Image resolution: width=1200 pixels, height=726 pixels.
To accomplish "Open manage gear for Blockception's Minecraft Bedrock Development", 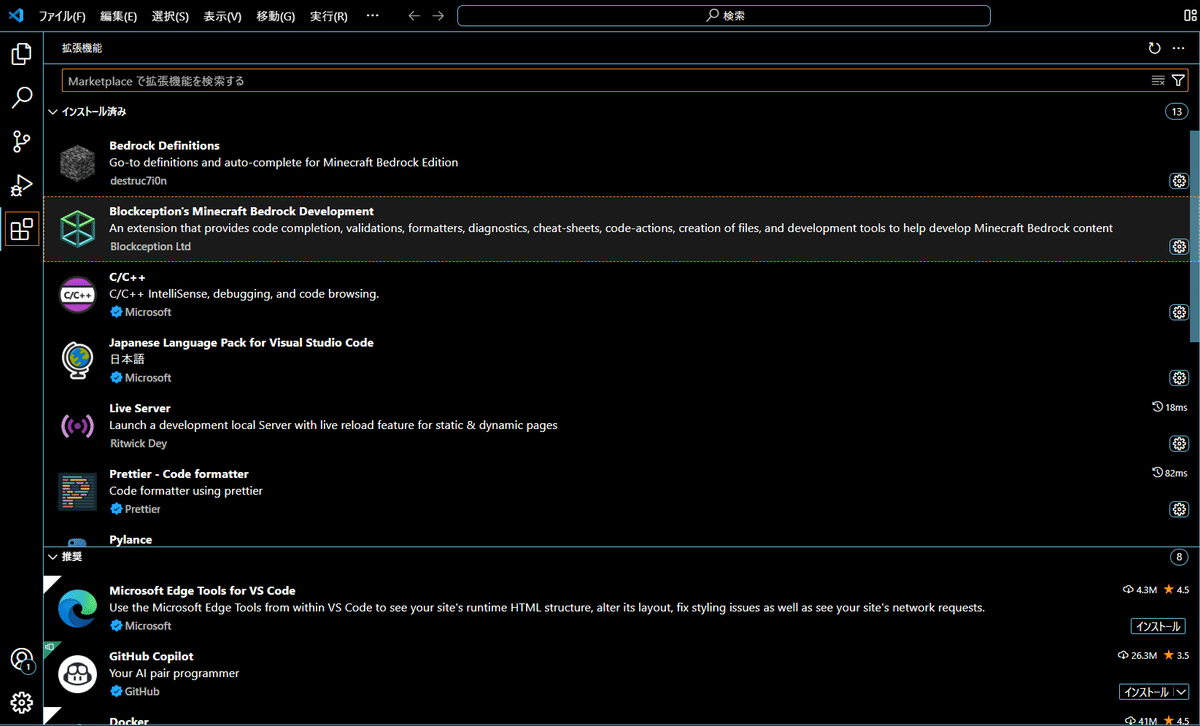I will (1178, 246).
